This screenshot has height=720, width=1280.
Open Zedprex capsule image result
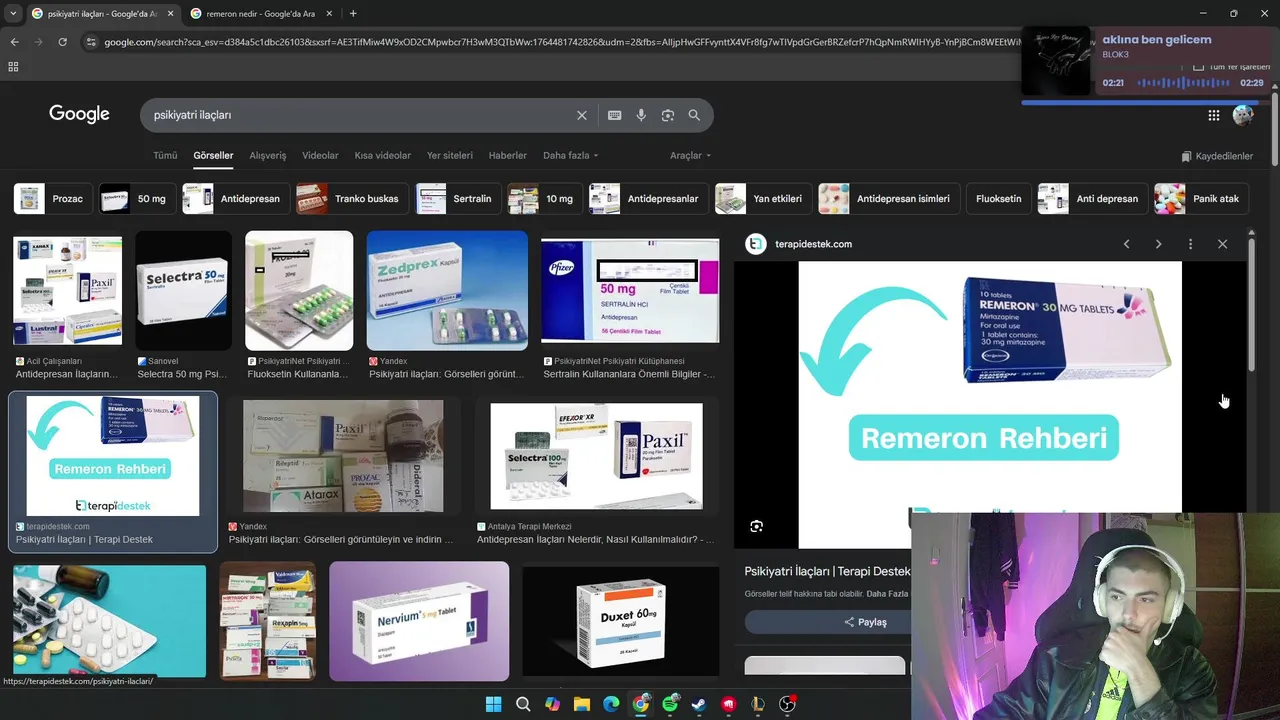click(447, 291)
